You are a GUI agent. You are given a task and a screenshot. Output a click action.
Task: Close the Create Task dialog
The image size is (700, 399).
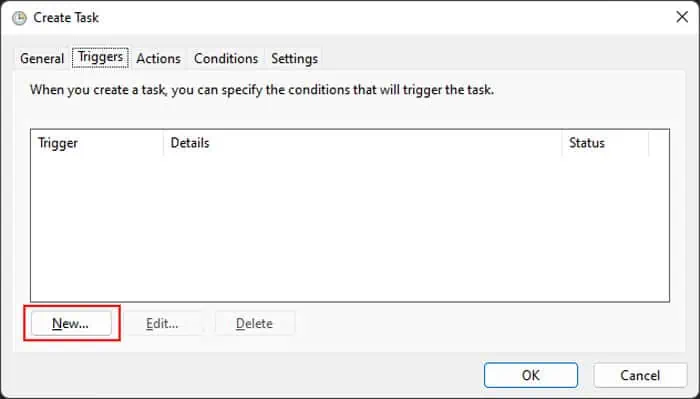tap(682, 17)
